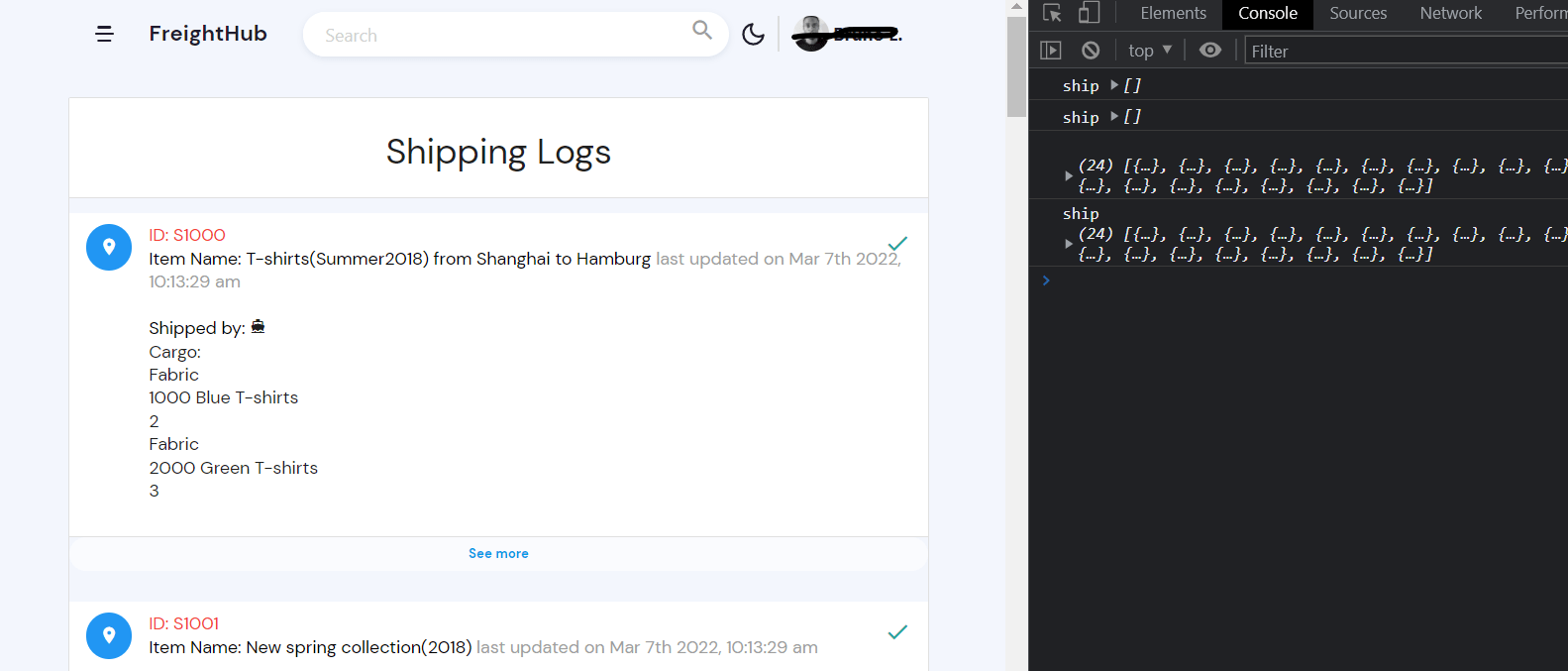Image resolution: width=1568 pixels, height=671 pixels.
Task: Select the ID: S1000 label
Action: [187, 235]
